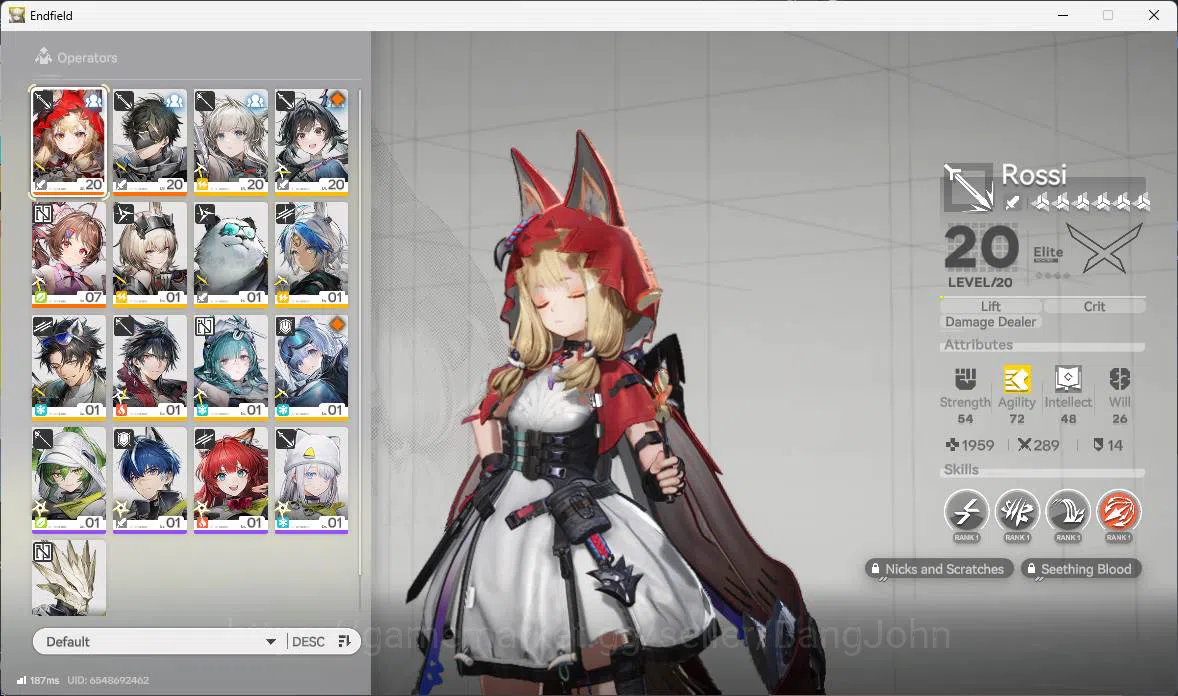Screen dimensions: 1178x696
Task: Select the white-haired girl in cat beanie
Action: click(x=312, y=480)
